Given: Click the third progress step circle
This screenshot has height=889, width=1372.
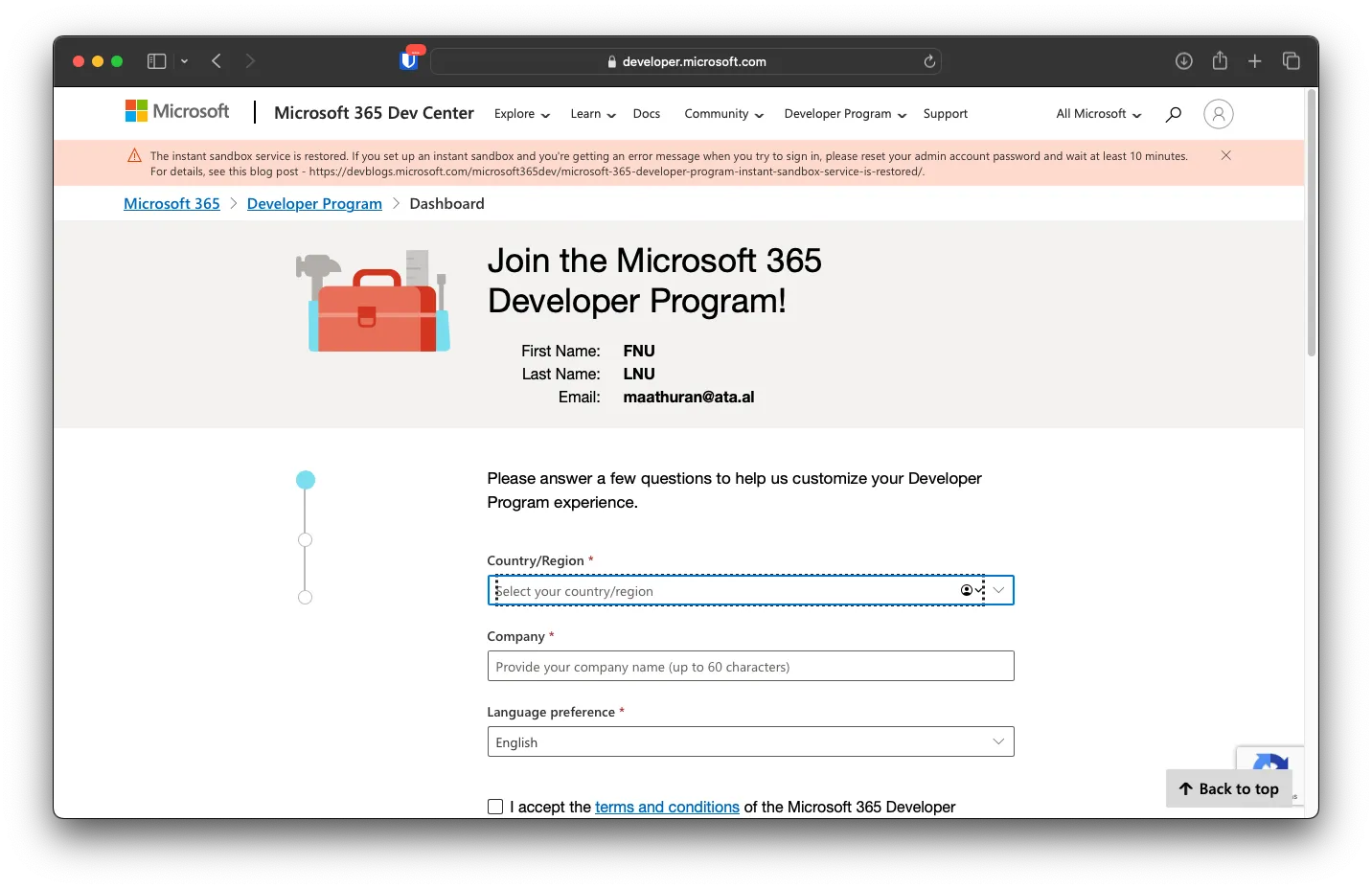Looking at the screenshot, I should [x=306, y=598].
